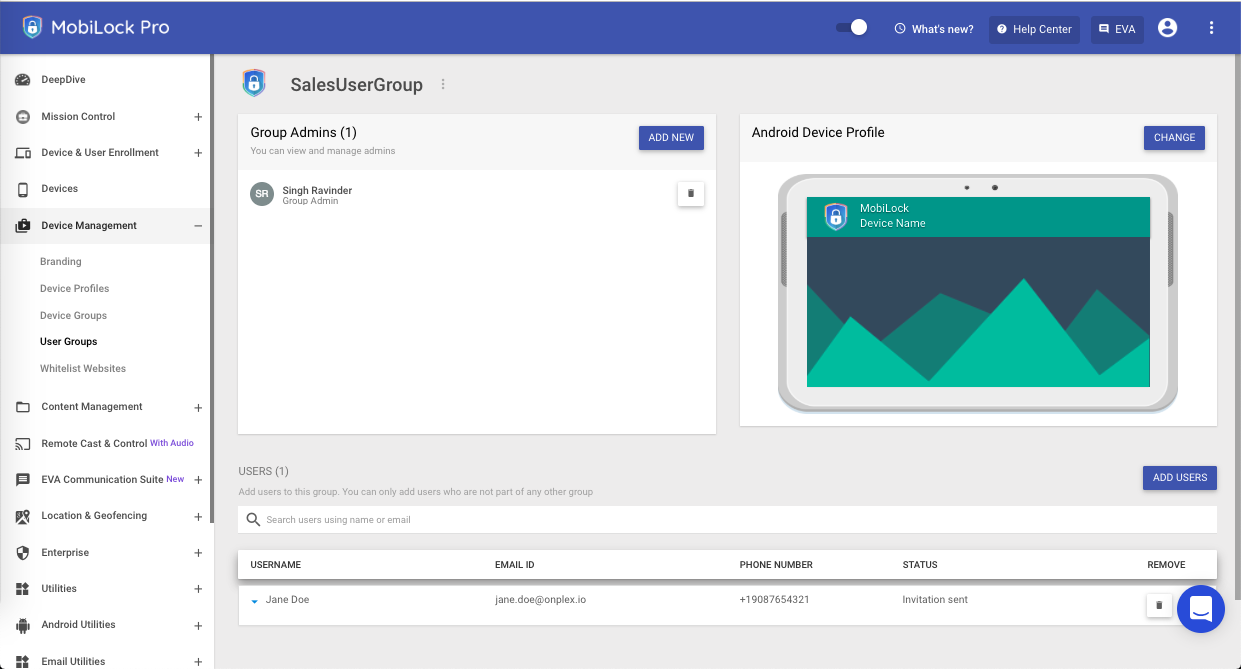Click Jane Doe username cell
1241x669 pixels.
point(288,600)
